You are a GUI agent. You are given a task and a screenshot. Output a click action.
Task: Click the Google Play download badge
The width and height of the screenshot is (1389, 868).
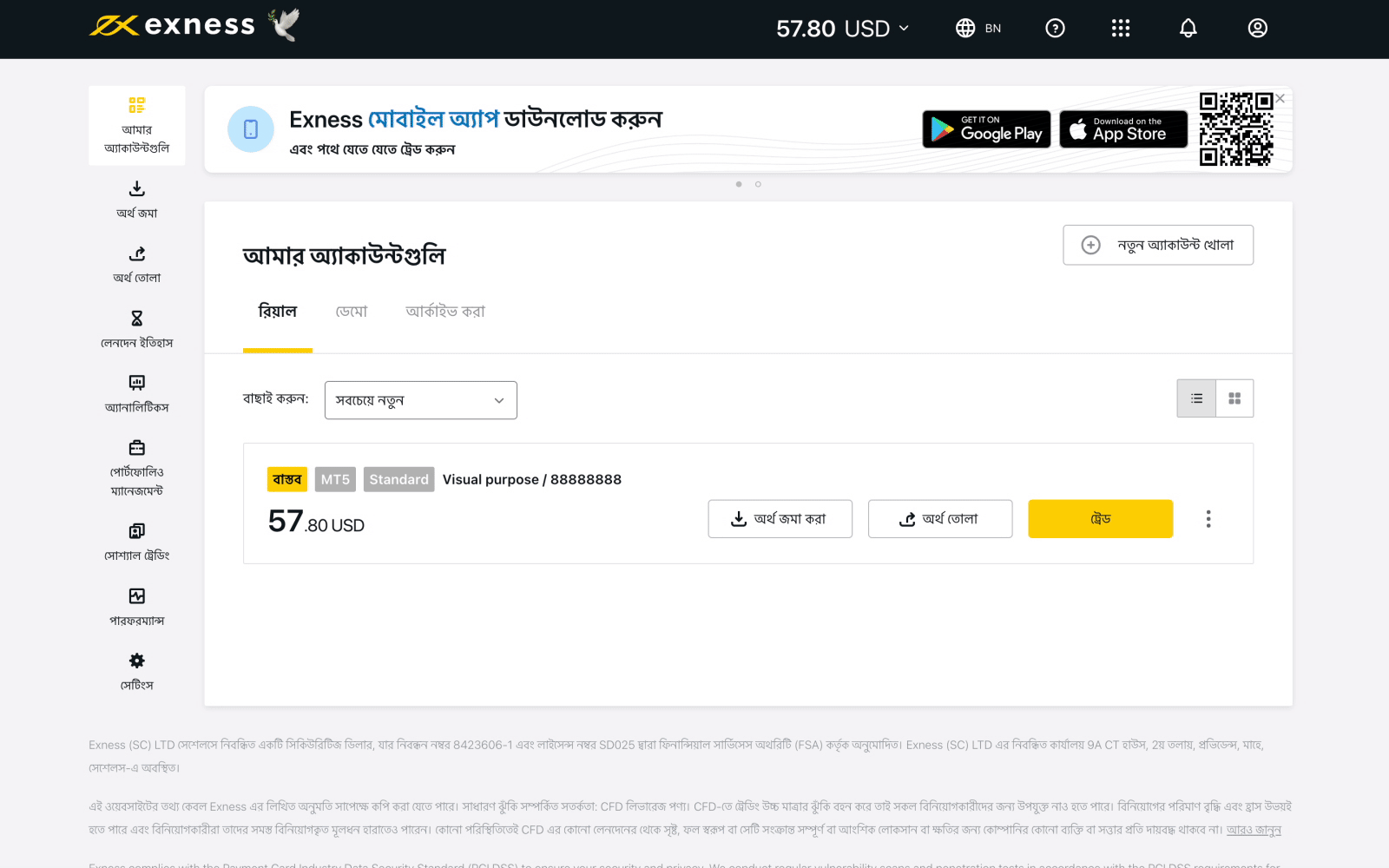[986, 129]
